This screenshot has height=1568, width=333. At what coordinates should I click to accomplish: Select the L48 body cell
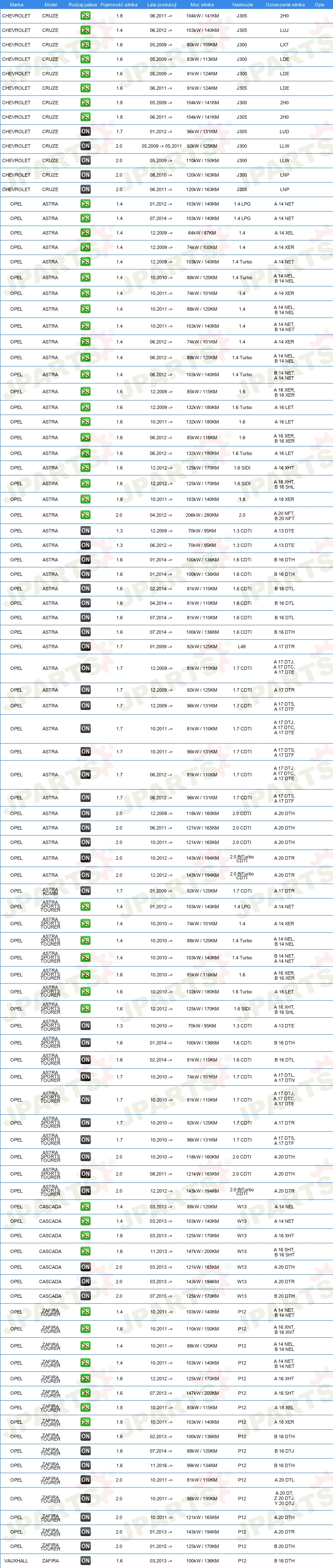point(242,647)
